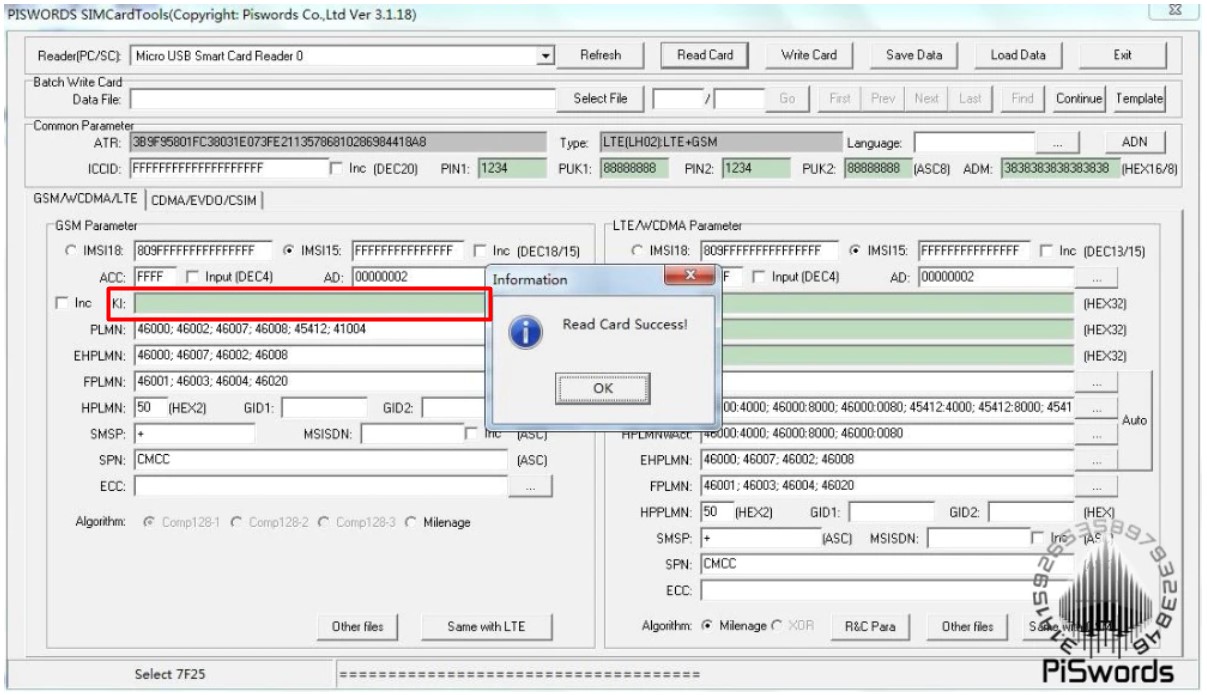Click the Go button in Batch Write
This screenshot has width=1207, height=695.
point(788,99)
